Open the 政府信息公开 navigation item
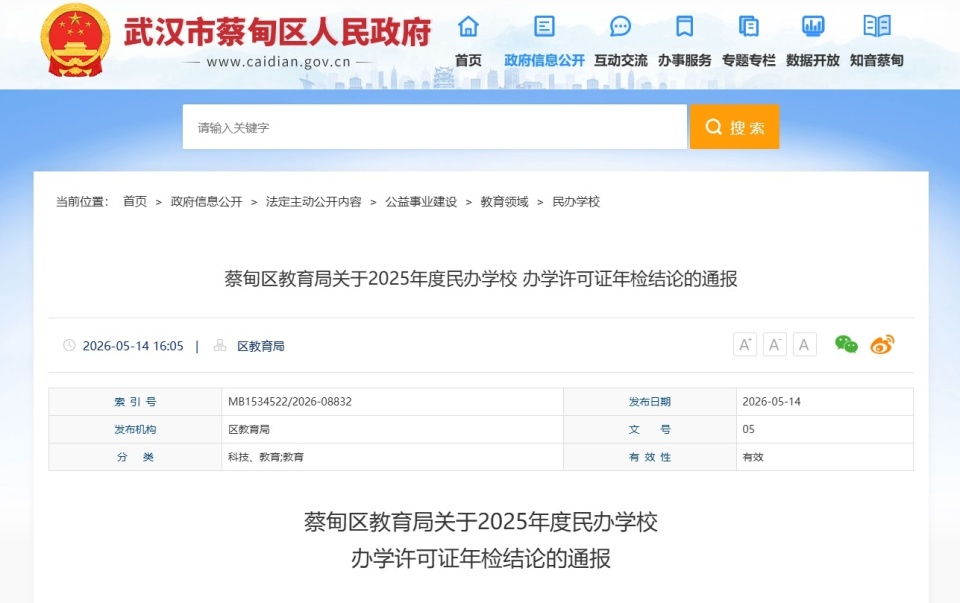The image size is (960, 603). coord(544,60)
